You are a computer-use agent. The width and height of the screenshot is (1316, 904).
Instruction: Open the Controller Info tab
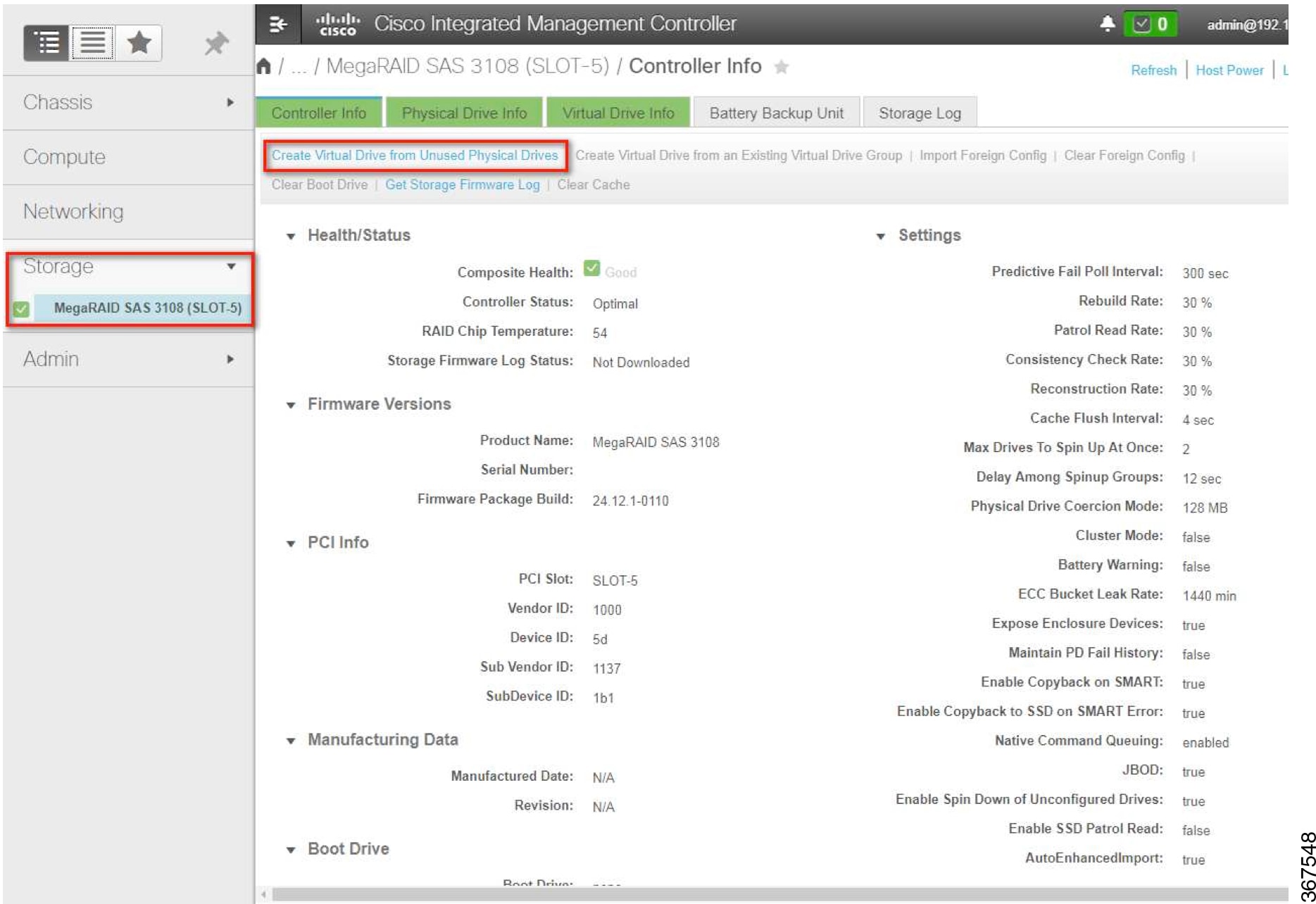[x=319, y=113]
